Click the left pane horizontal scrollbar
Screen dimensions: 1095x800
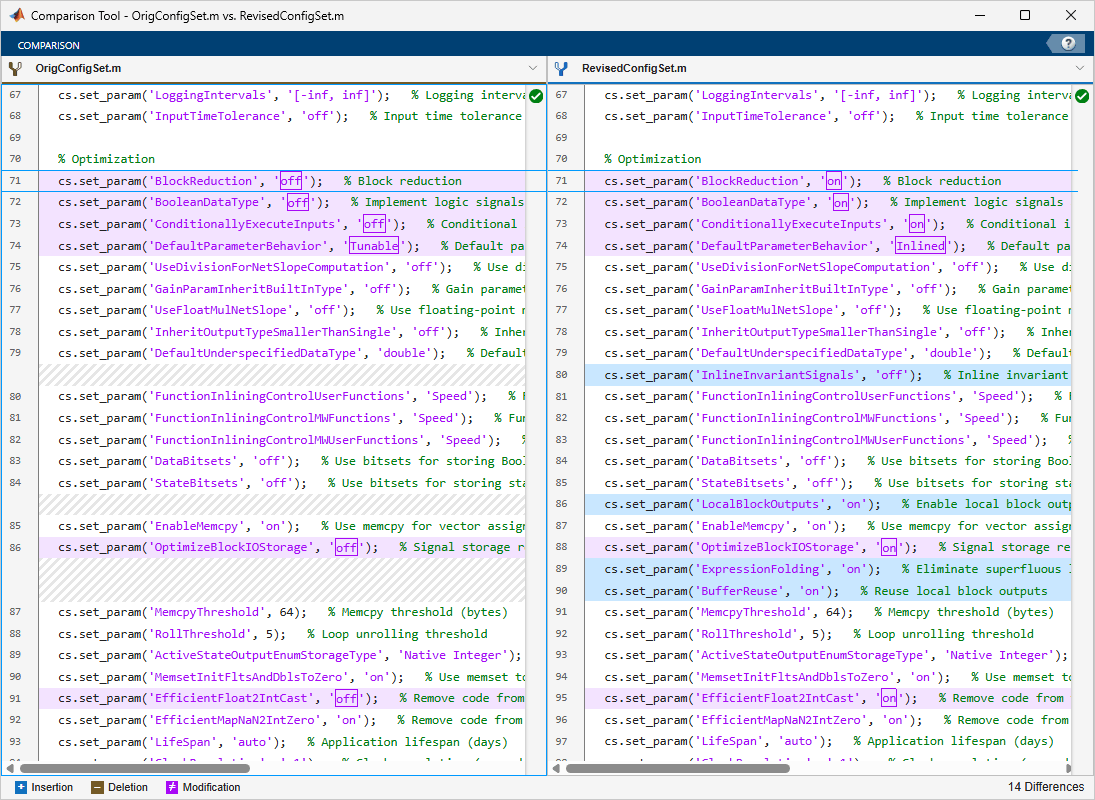pos(133,769)
